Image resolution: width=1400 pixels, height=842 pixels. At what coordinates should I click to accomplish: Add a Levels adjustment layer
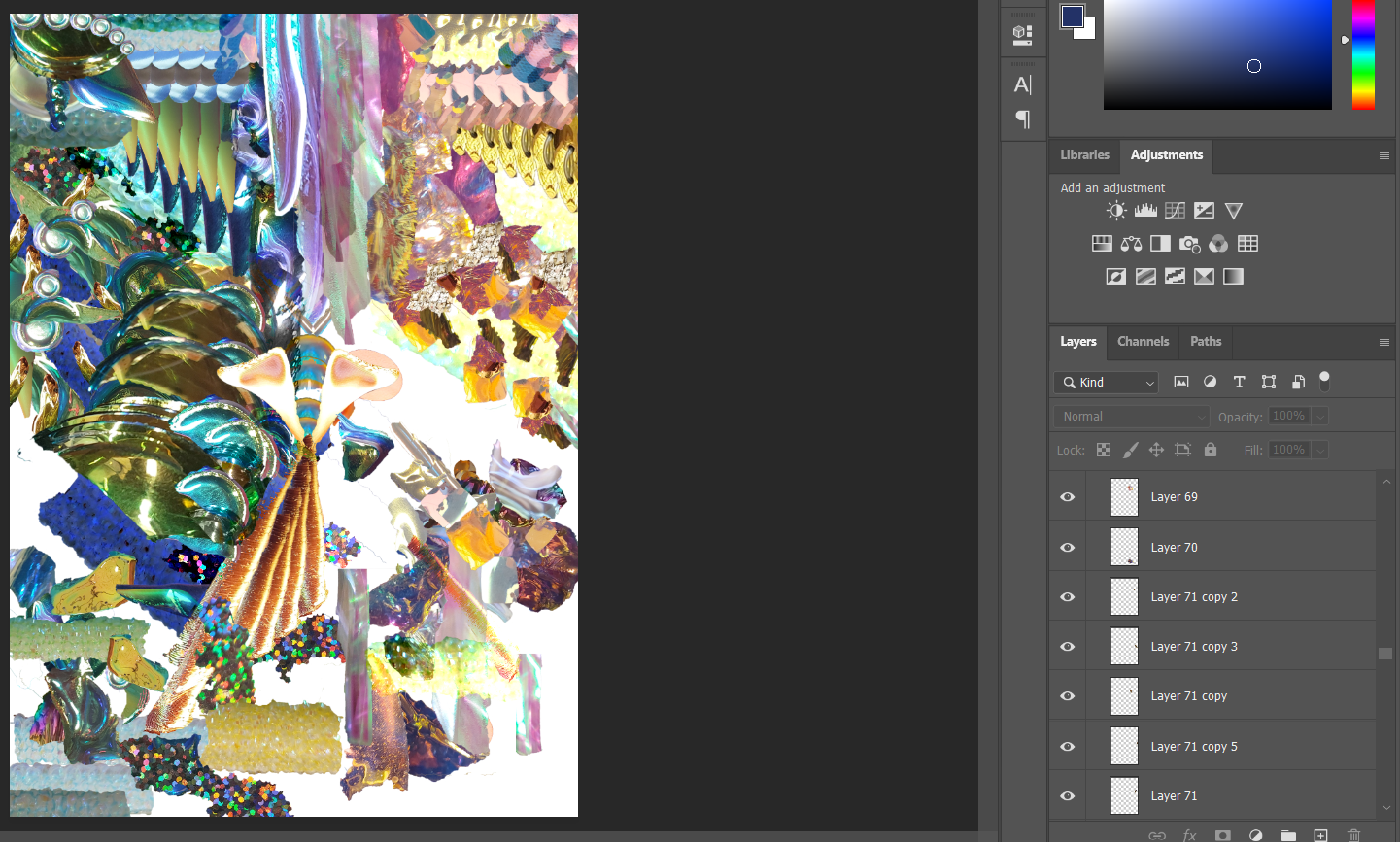coord(1145,211)
